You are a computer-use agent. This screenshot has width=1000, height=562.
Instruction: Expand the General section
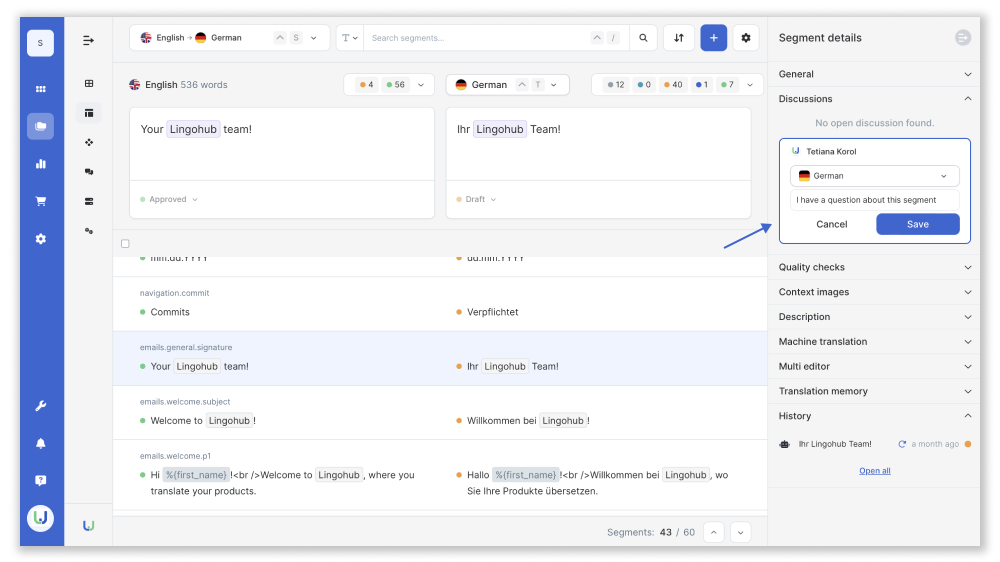(x=874, y=74)
